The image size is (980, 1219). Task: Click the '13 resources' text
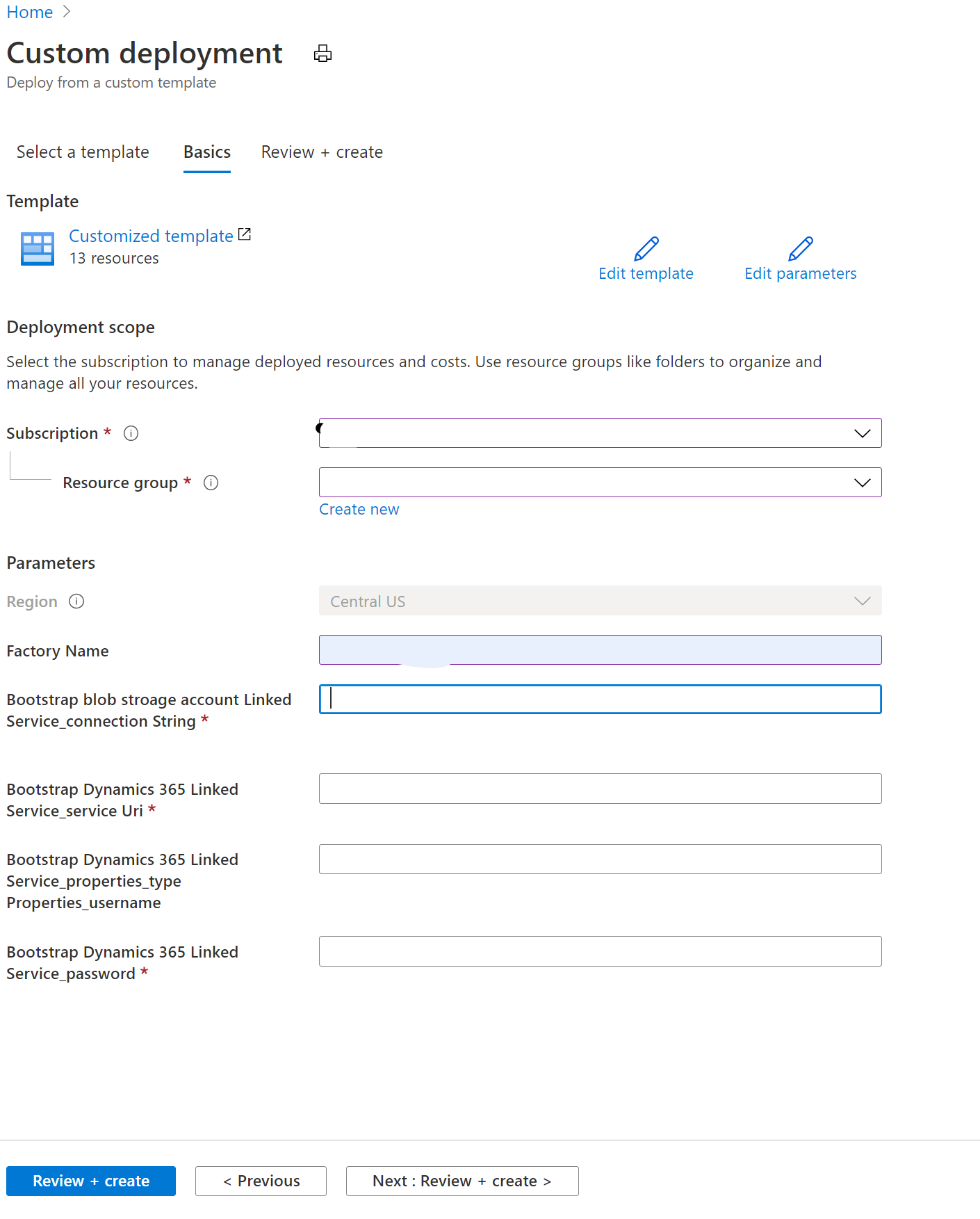click(114, 259)
